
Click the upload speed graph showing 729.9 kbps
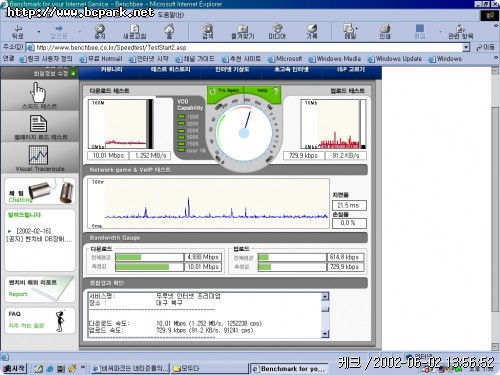pos(333,124)
